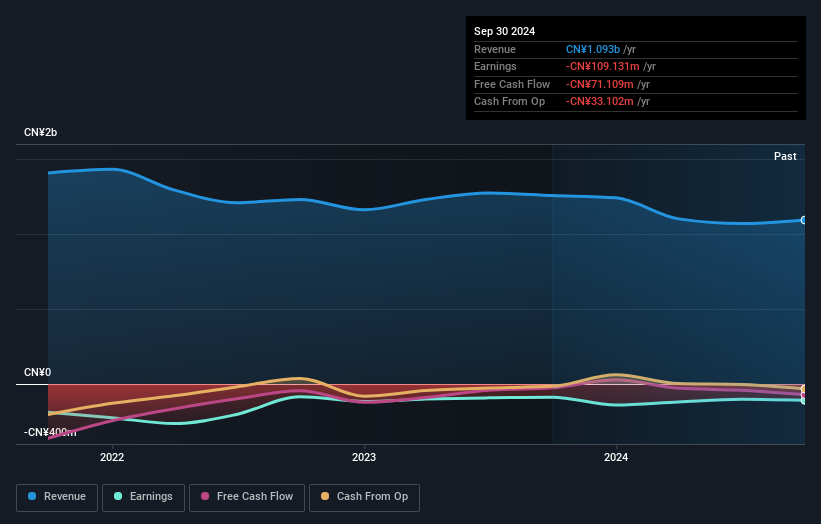821x524 pixels.
Task: Click the blue Revenue legend dot
Action: [x=32, y=496]
